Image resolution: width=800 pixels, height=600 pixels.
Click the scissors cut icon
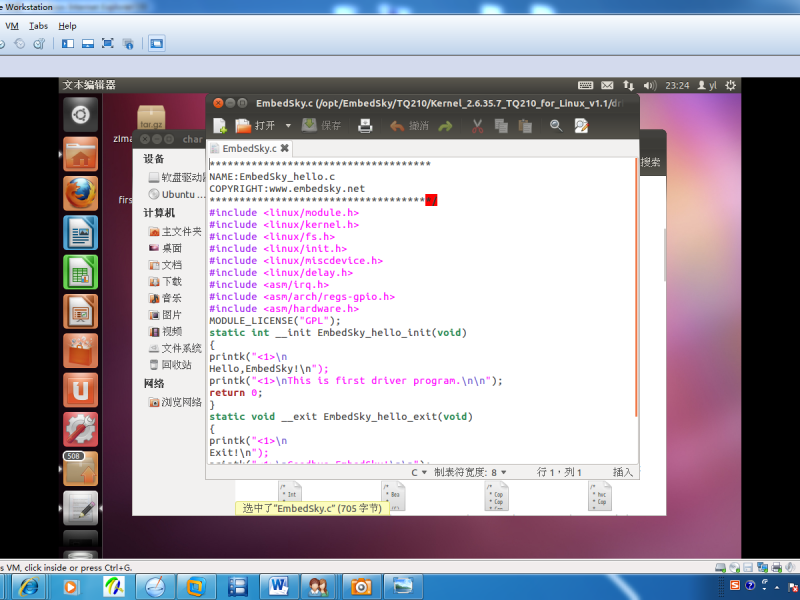(478, 126)
